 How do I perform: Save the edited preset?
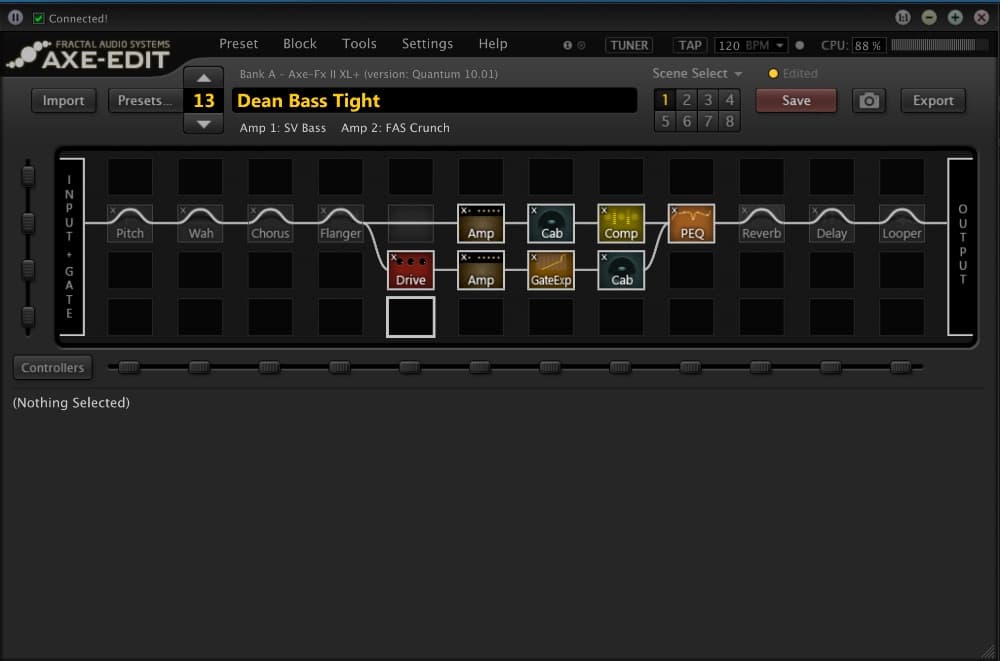pyautogui.click(x=796, y=101)
